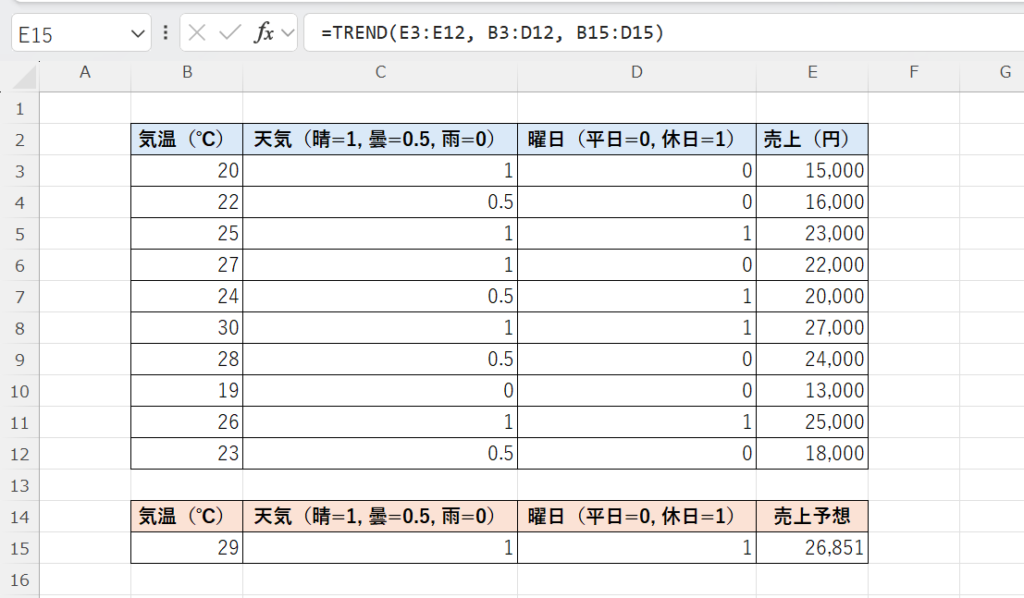Select column E header
The image size is (1024, 598).
click(812, 72)
